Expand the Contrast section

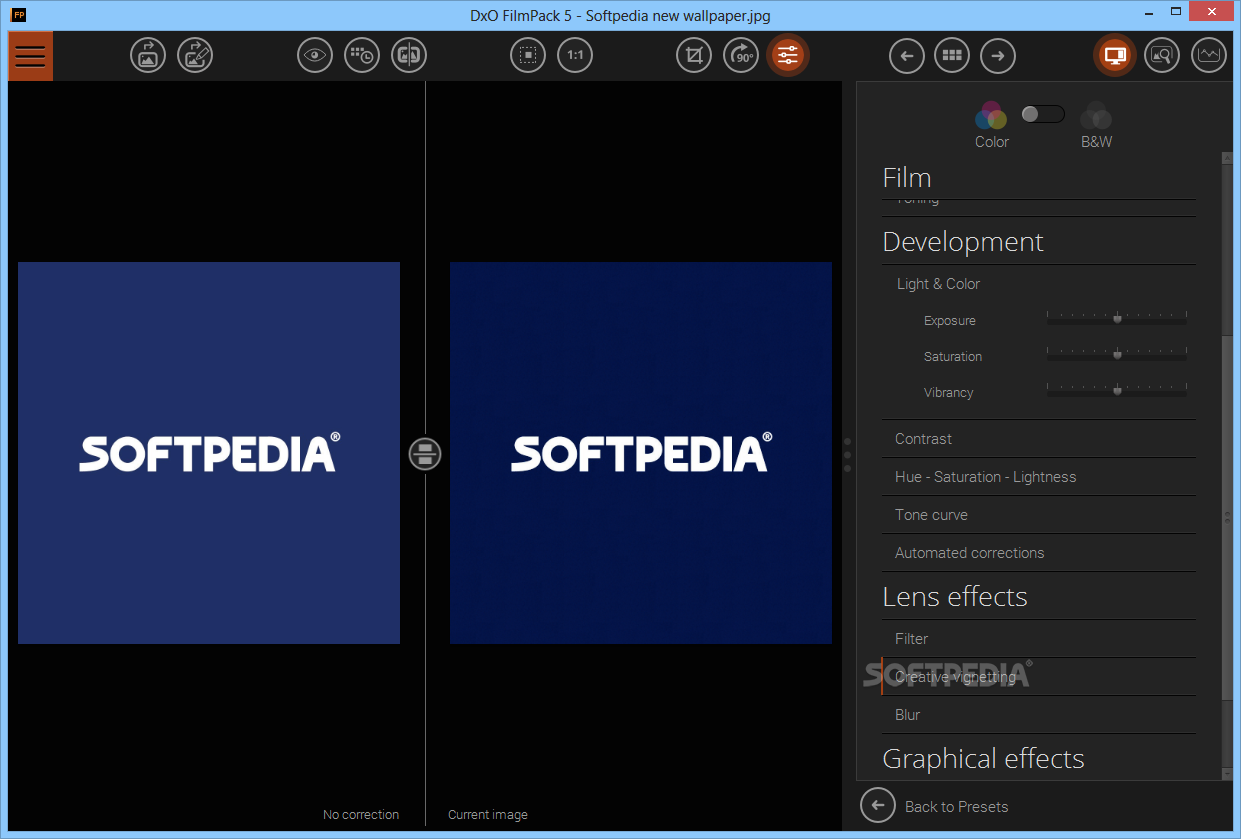tap(1039, 439)
